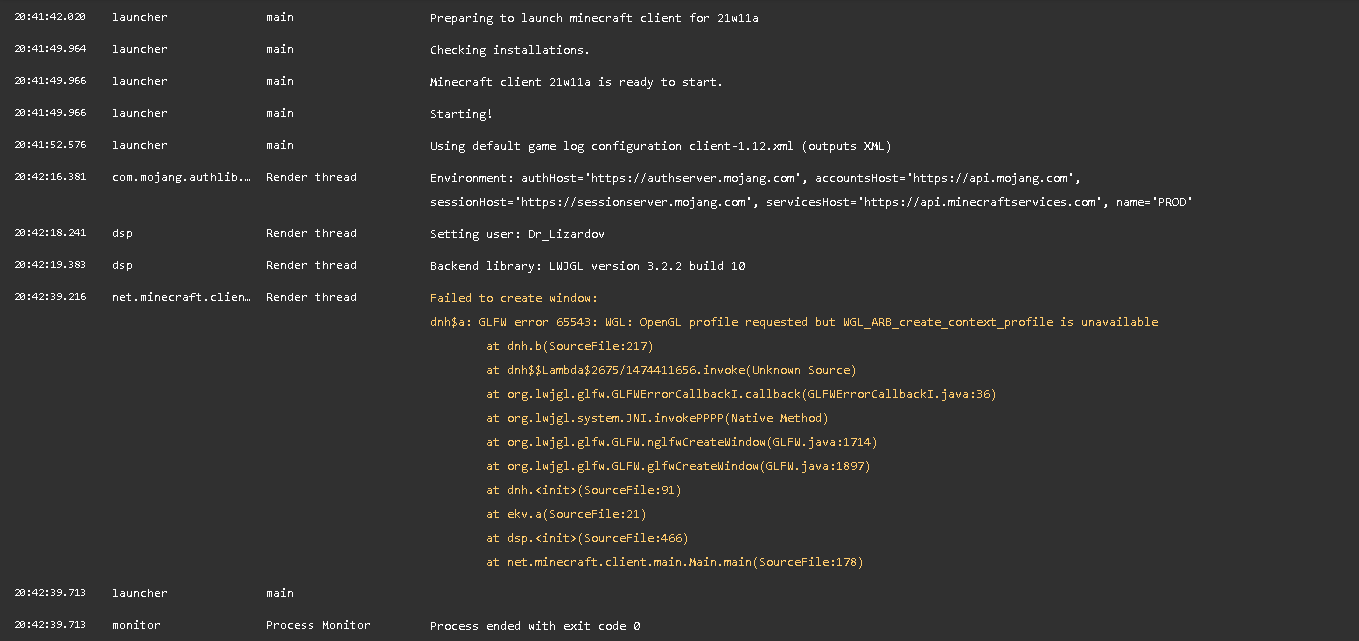Screen dimensions: 1359x641
Task: Click the 'Failed to create window:' error
Action: [513, 298]
